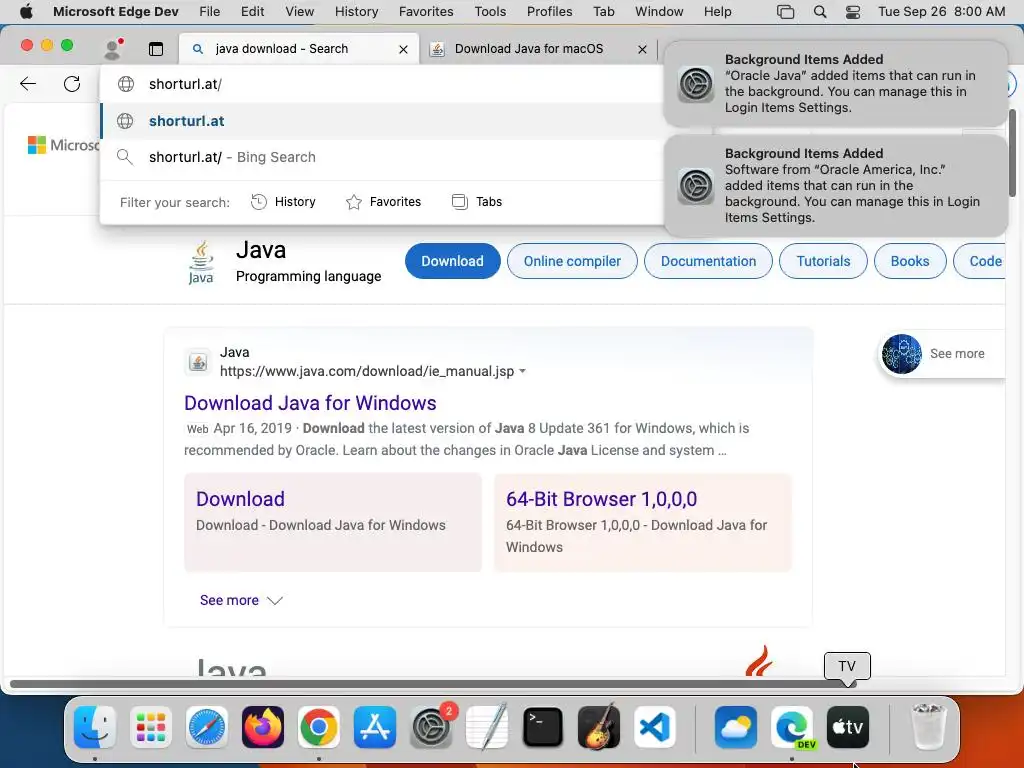Filter suggestions by Favorites

coord(383,202)
